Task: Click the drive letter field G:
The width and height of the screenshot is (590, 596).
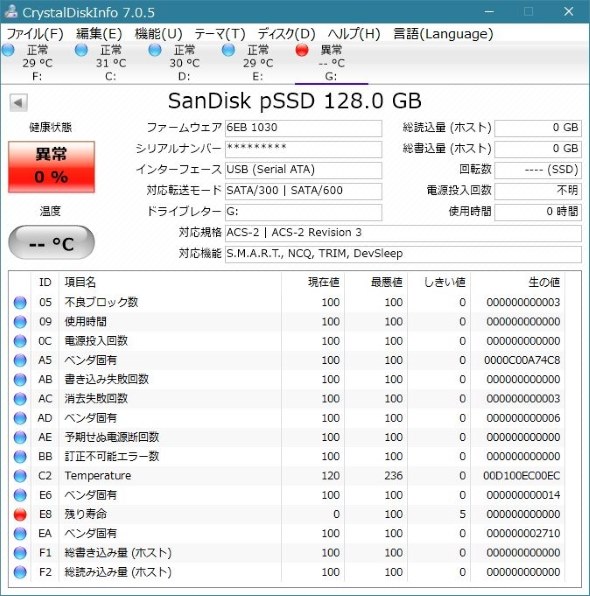Action: (303, 212)
